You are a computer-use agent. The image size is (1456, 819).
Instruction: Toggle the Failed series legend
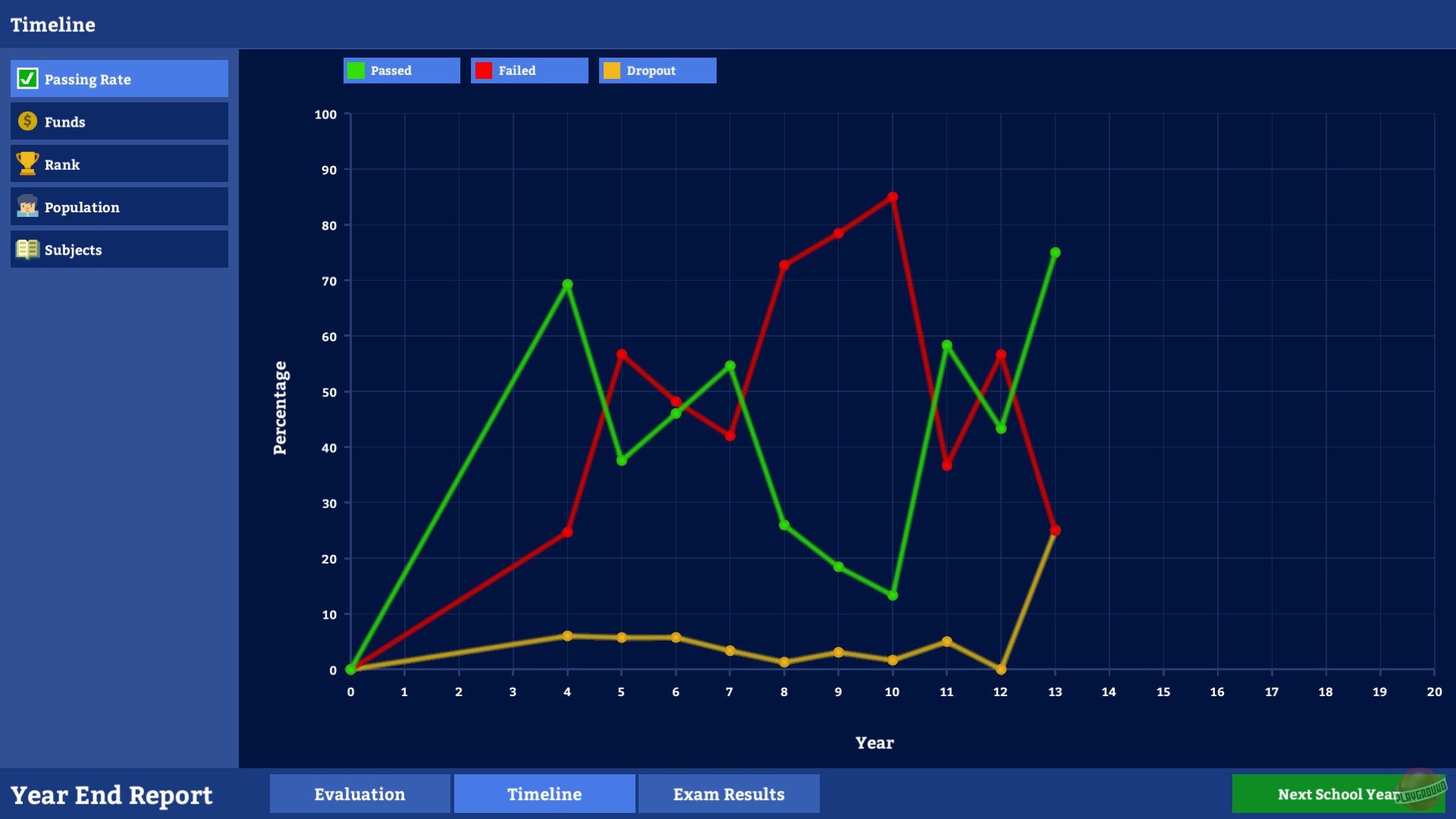(529, 71)
